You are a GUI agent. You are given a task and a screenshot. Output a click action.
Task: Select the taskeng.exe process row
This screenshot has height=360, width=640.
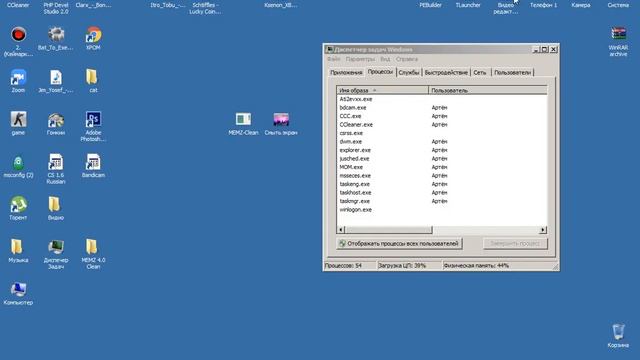coord(442,184)
